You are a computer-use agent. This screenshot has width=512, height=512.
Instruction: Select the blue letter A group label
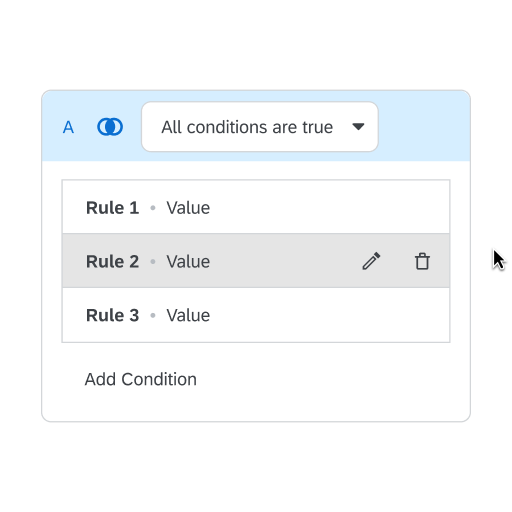pyautogui.click(x=68, y=127)
